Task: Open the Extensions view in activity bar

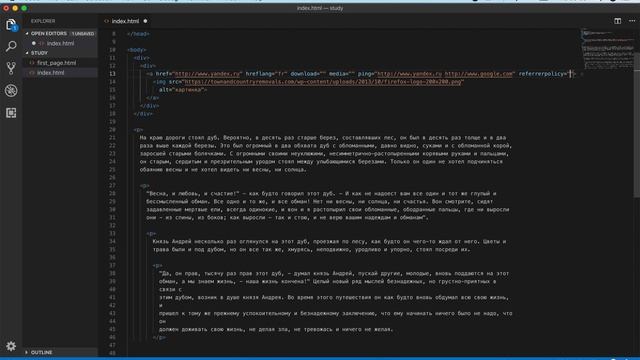Action: [x=11, y=113]
